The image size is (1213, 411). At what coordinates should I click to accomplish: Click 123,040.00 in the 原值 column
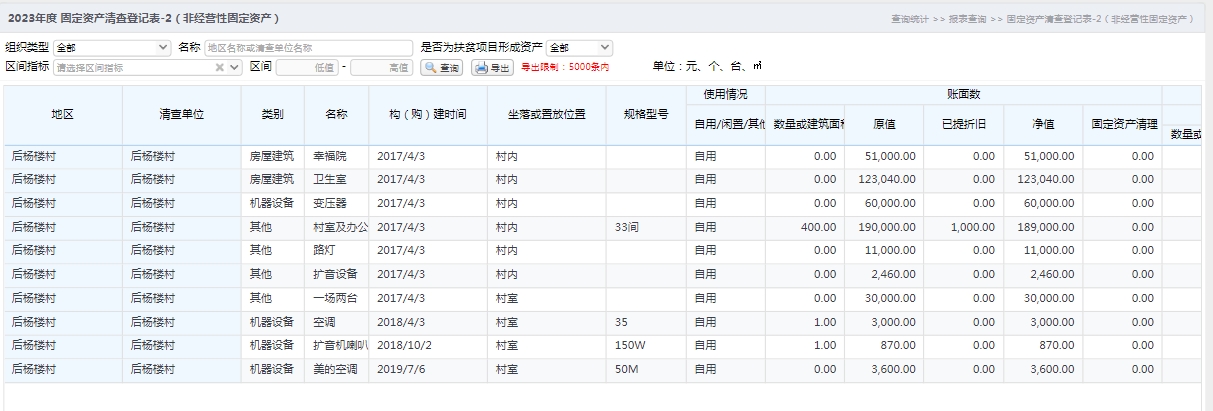point(884,179)
